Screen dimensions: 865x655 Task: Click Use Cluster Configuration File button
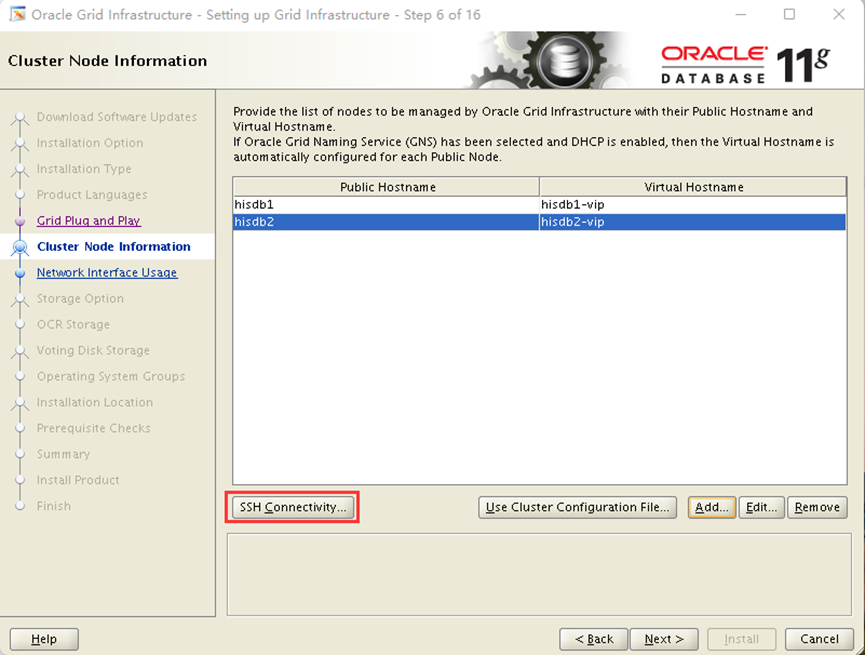tap(577, 507)
